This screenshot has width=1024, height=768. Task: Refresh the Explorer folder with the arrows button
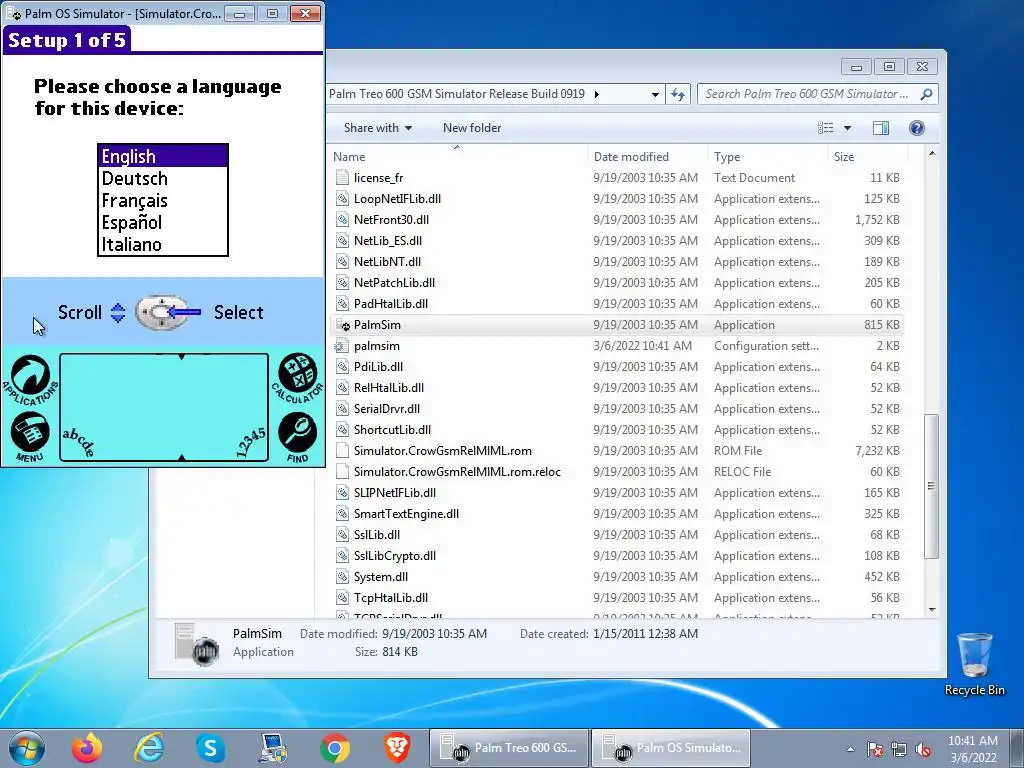678,94
